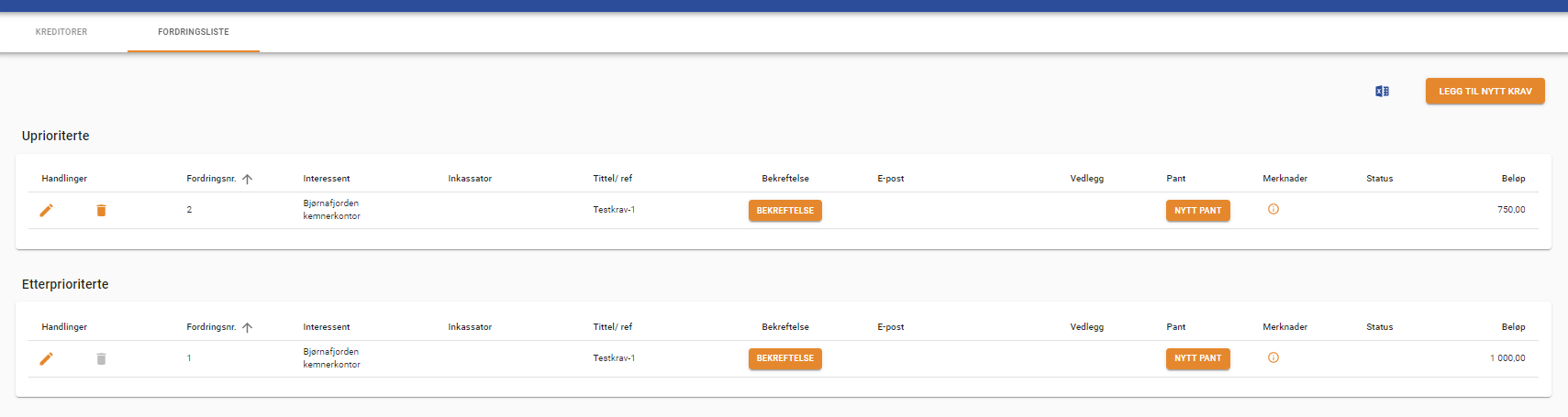The image size is (1568, 417).
Task: Click Bekreftelse button in Uprioriterte row
Action: click(x=784, y=211)
